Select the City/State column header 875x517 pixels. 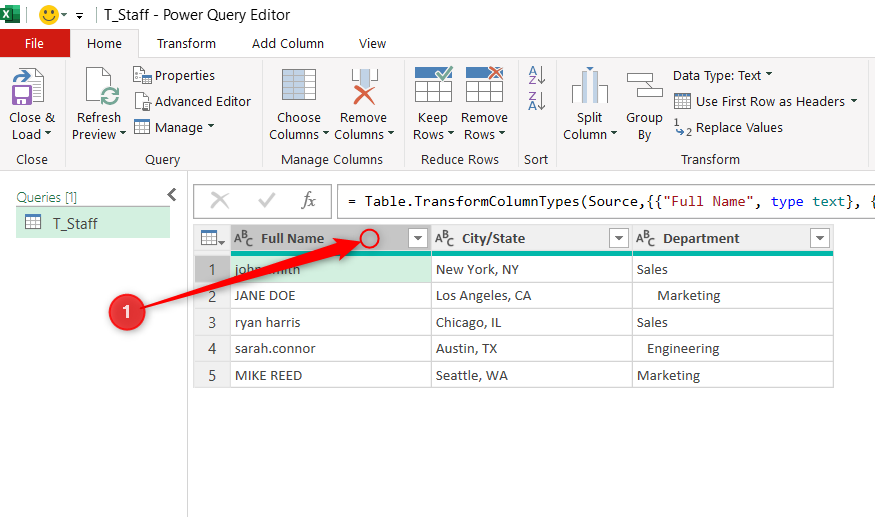[x=532, y=238]
